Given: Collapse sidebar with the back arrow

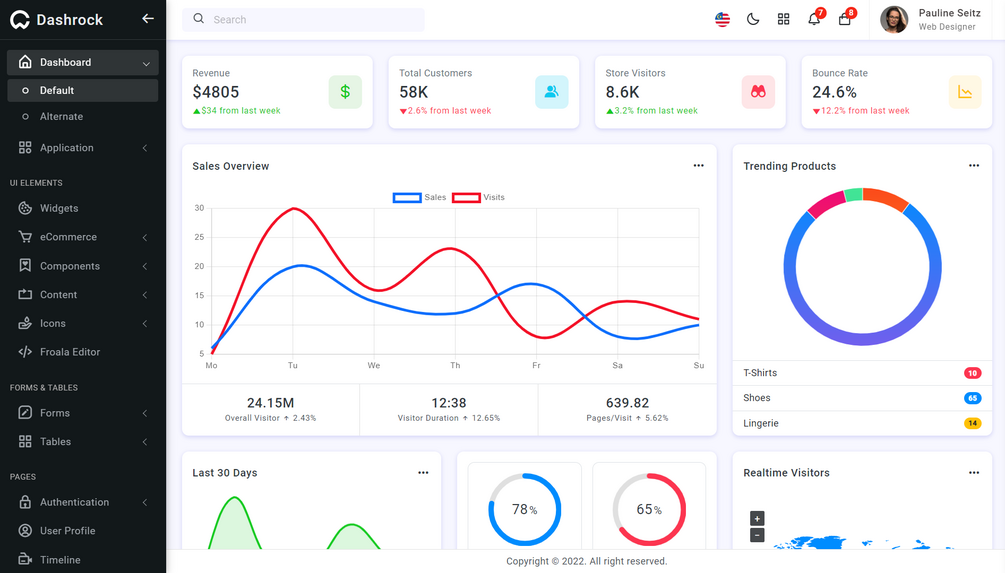Looking at the screenshot, I should [x=147, y=19].
